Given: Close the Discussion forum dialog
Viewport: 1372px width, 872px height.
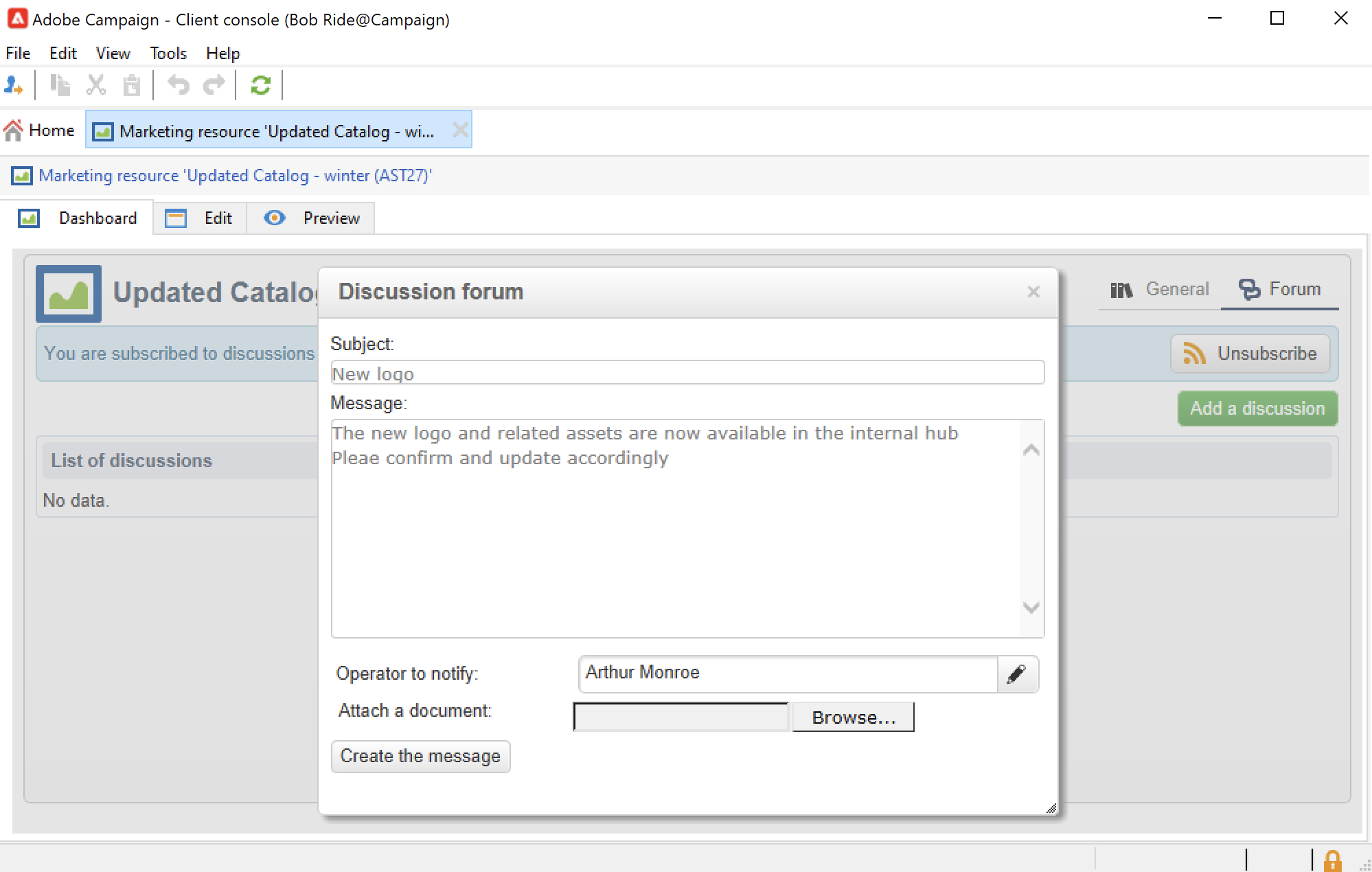Looking at the screenshot, I should tap(1033, 292).
